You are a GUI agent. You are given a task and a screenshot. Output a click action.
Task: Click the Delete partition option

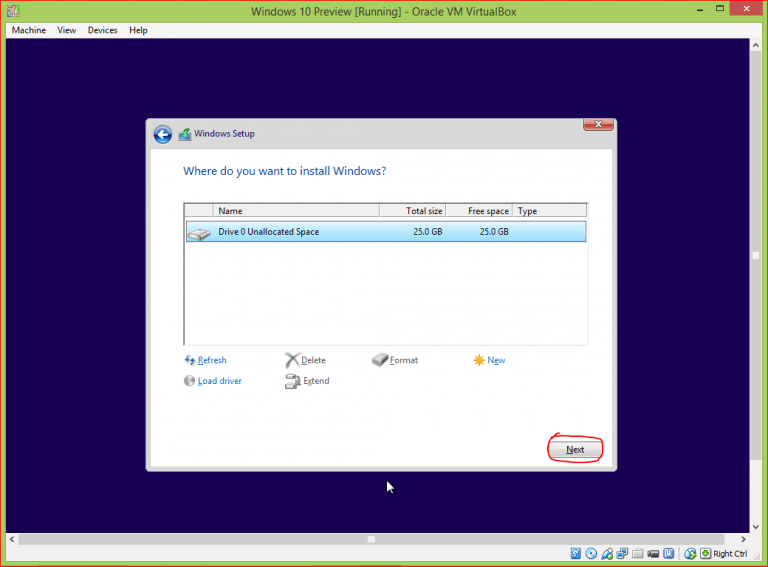(x=313, y=360)
